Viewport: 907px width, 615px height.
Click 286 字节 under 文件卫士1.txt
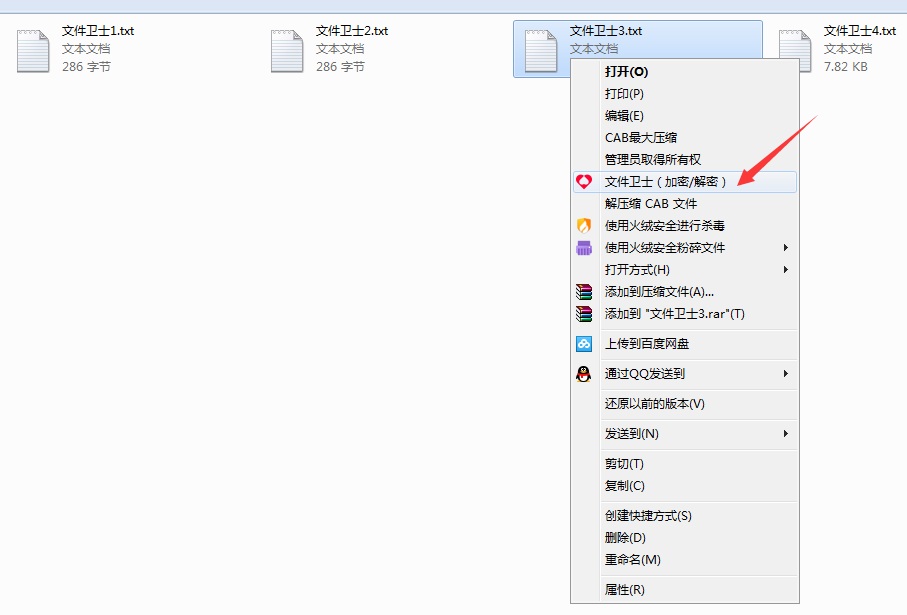86,67
